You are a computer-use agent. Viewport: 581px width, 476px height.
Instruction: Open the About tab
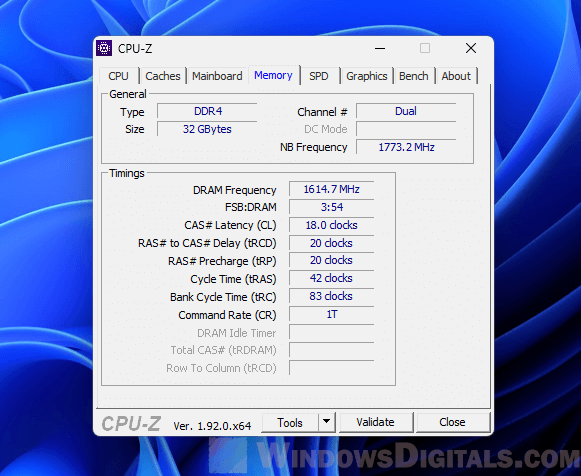[x=456, y=76]
